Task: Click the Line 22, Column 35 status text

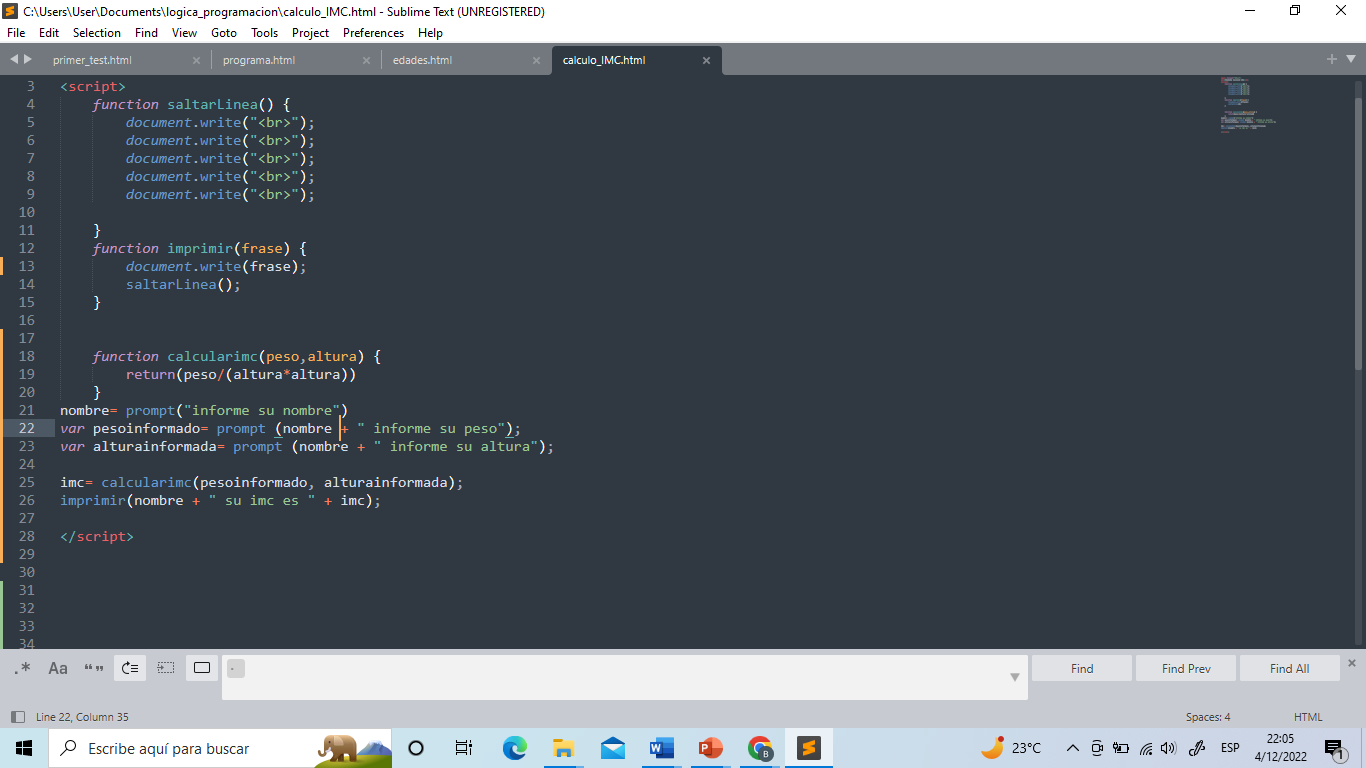Action: coord(82,717)
